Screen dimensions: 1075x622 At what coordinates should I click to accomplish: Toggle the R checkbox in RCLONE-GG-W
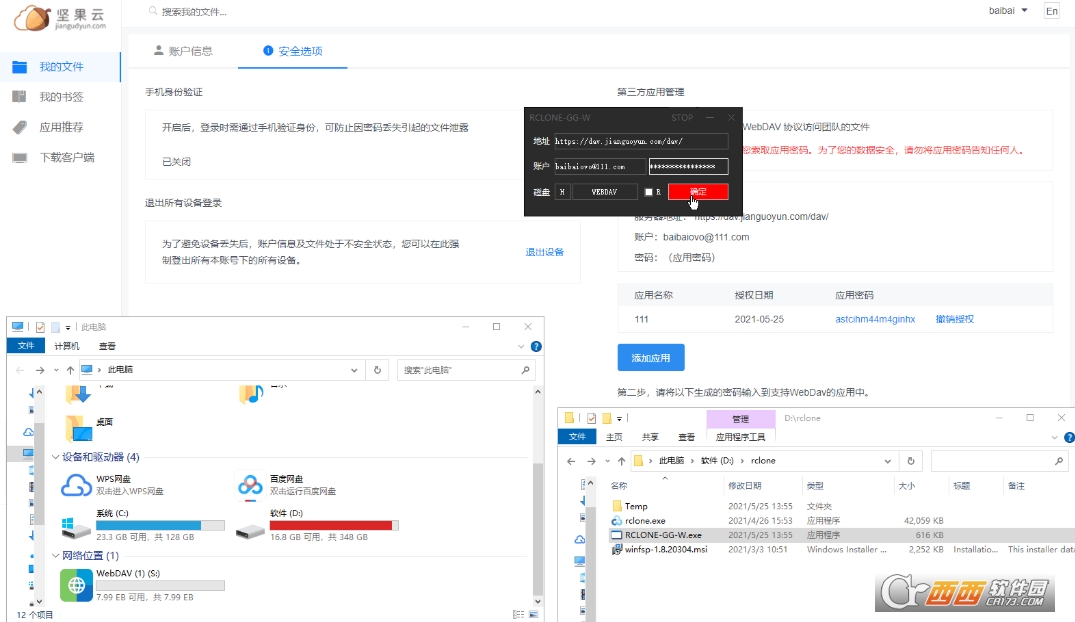(649, 191)
